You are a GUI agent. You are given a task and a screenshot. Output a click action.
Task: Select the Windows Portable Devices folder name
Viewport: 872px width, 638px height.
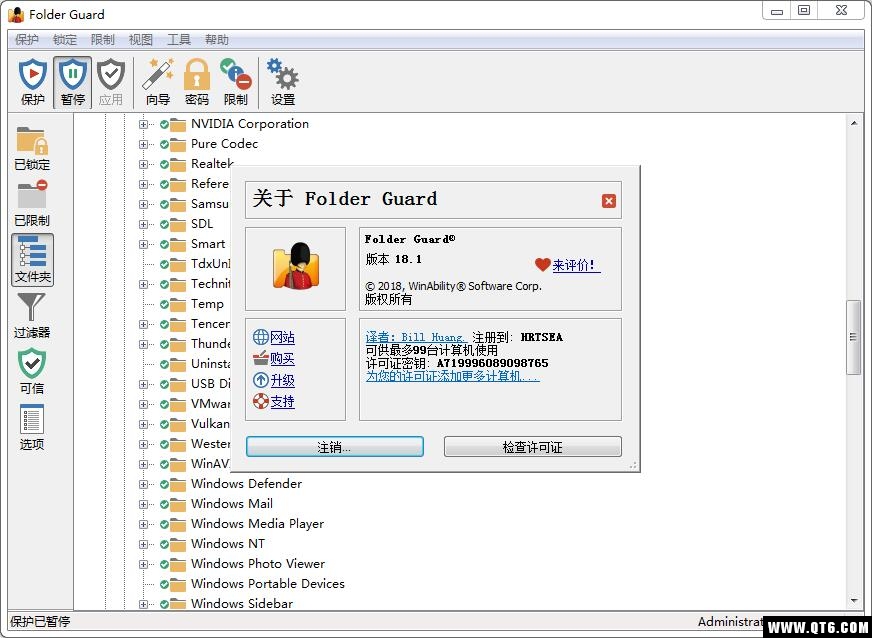(x=267, y=584)
